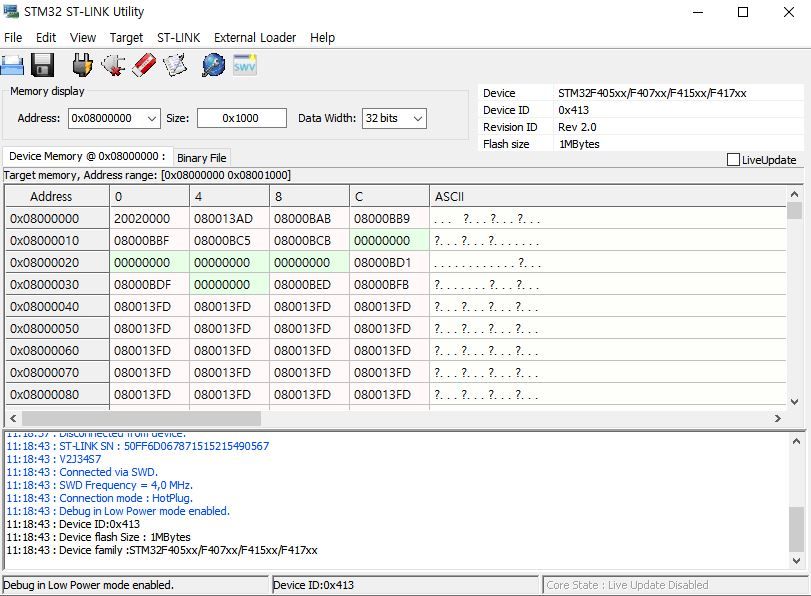Click log line Device flash Size : 1MBytes
The image size is (811, 596).
coord(98,537)
